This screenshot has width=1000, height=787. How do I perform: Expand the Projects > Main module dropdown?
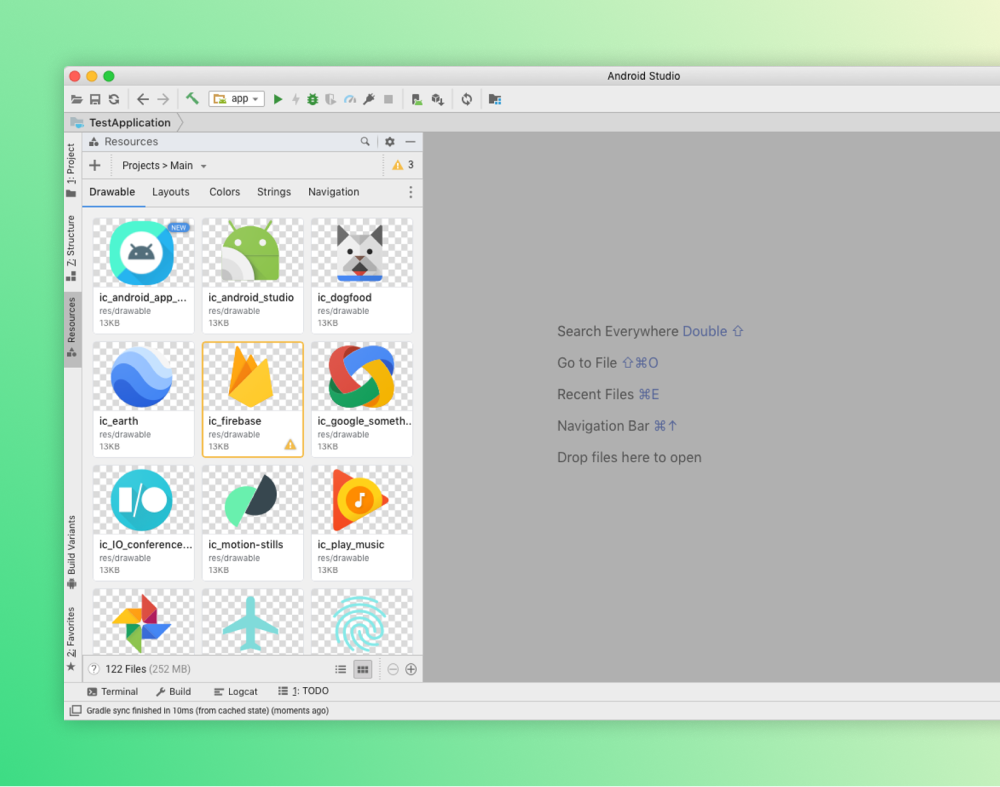pos(164,166)
